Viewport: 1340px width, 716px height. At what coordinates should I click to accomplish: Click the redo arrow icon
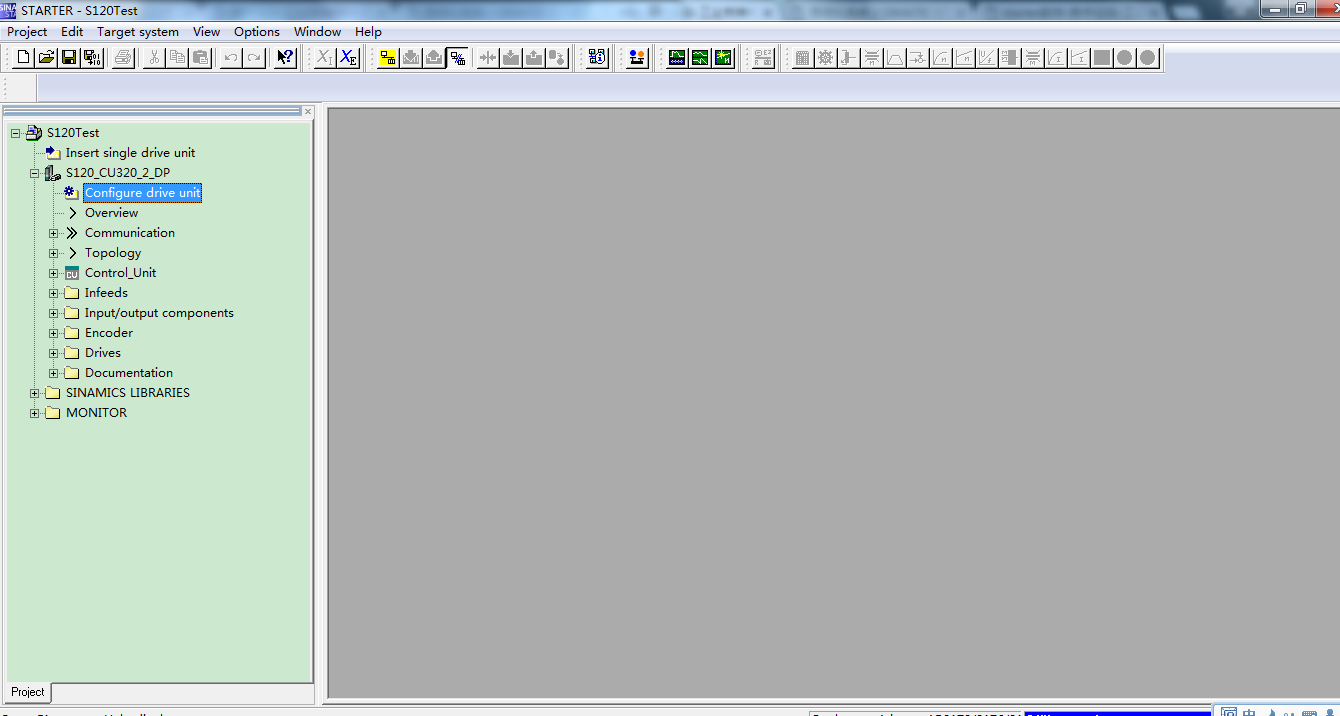click(x=254, y=58)
